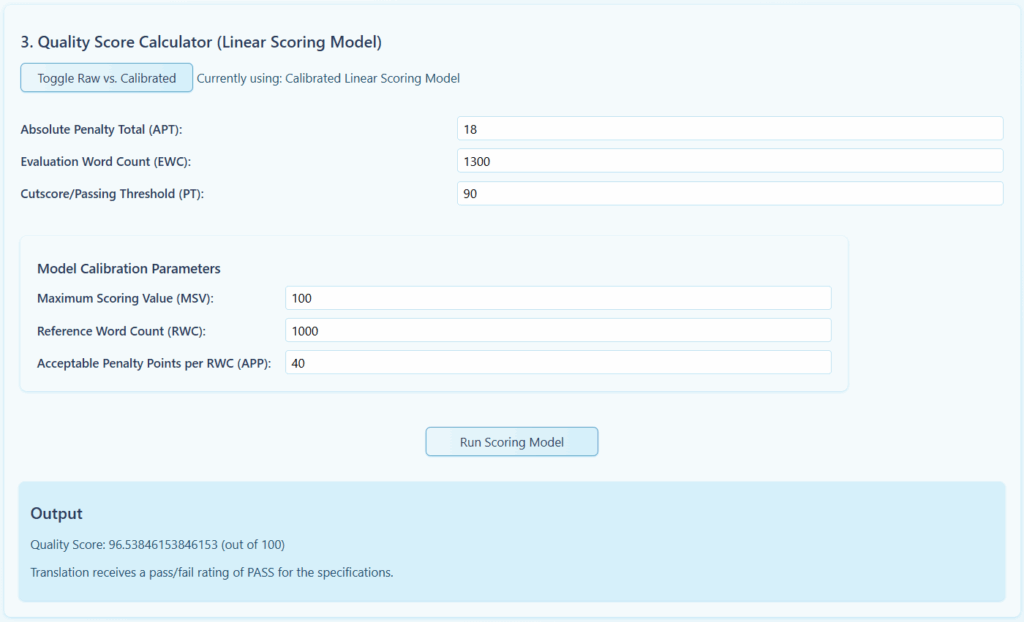Viewport: 1024px width, 622px height.
Task: Click into the Maximum Scoring Value field
Action: click(557, 298)
